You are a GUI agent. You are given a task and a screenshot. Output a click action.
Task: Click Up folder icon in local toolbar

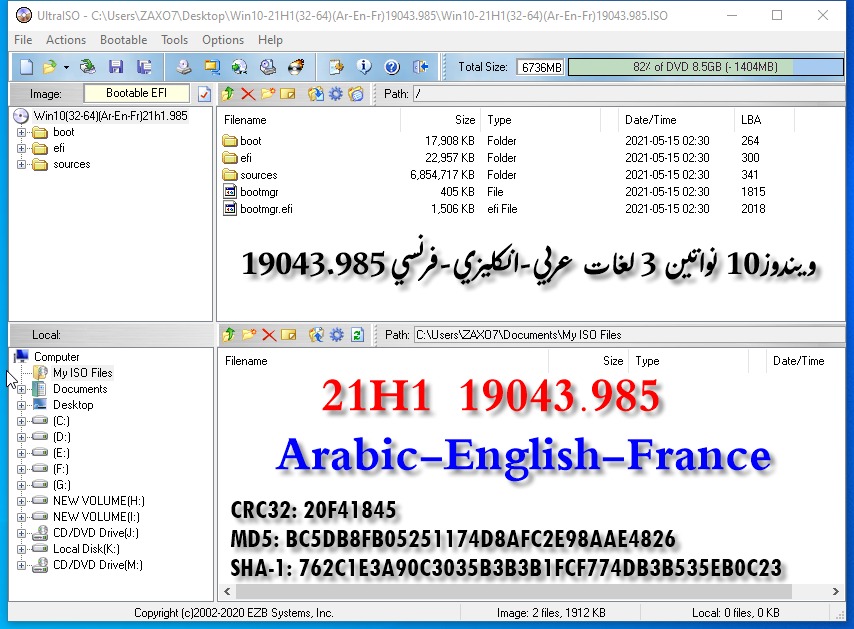coord(229,334)
